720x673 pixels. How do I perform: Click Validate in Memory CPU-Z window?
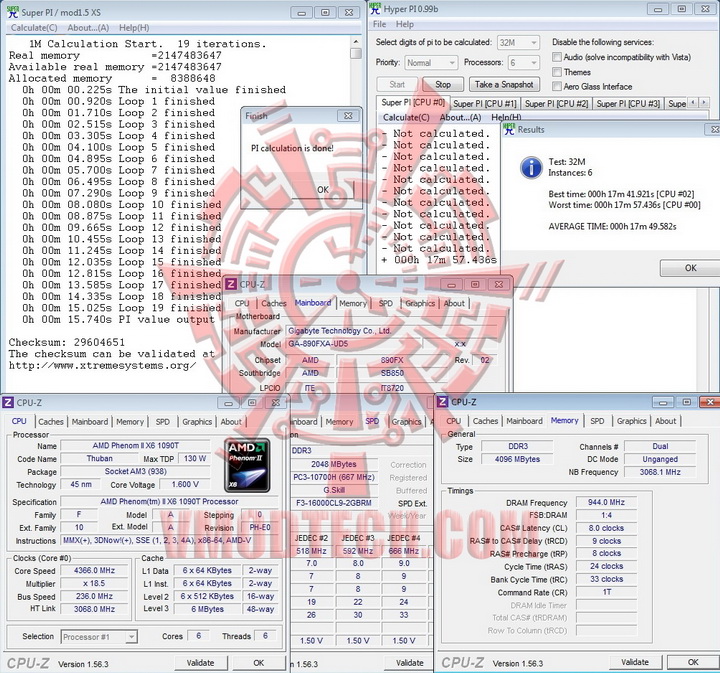coord(635,662)
